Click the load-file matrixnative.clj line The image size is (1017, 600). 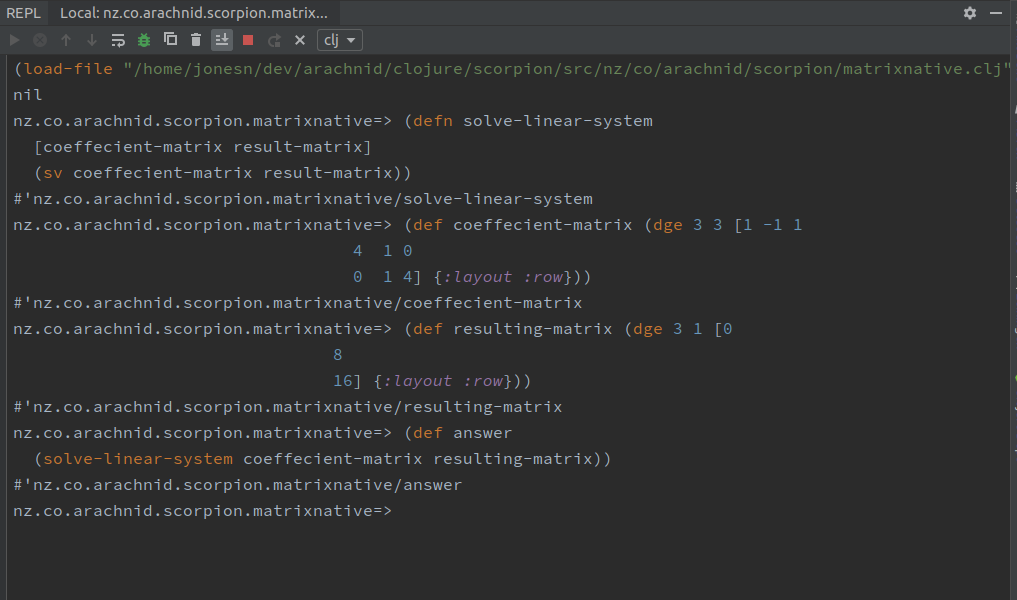pyautogui.click(x=512, y=69)
